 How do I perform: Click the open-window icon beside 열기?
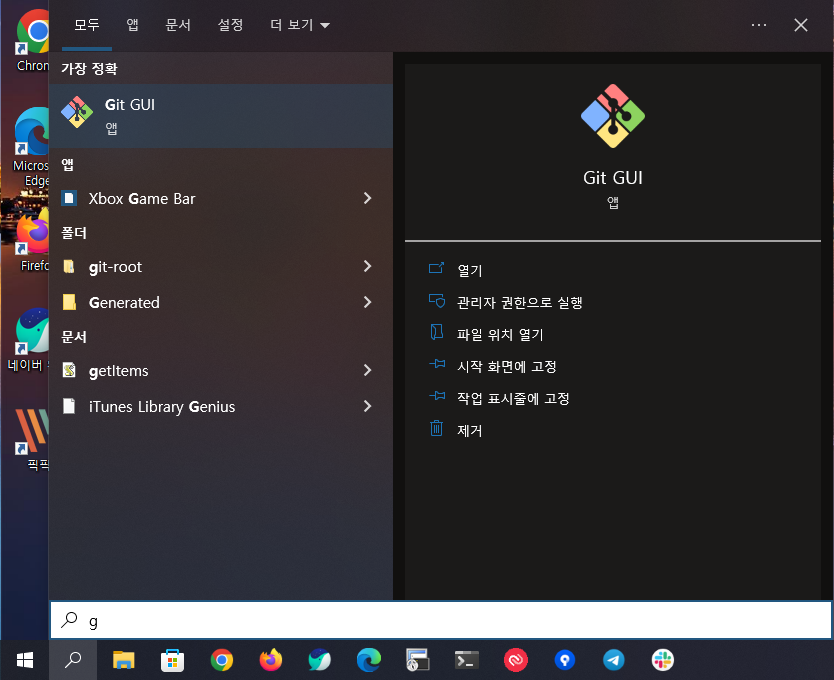pos(437,268)
